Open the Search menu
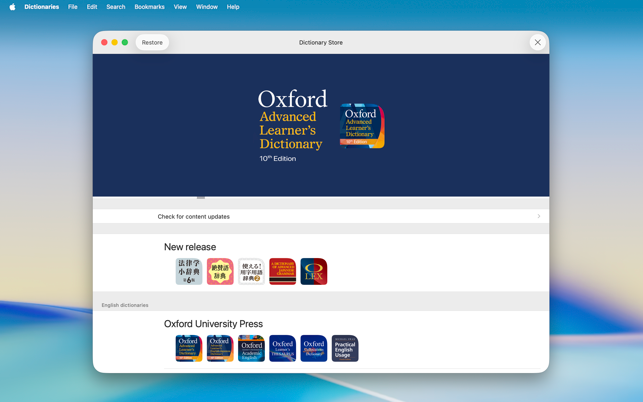Screen dimensions: 643x402 [x=116, y=7]
